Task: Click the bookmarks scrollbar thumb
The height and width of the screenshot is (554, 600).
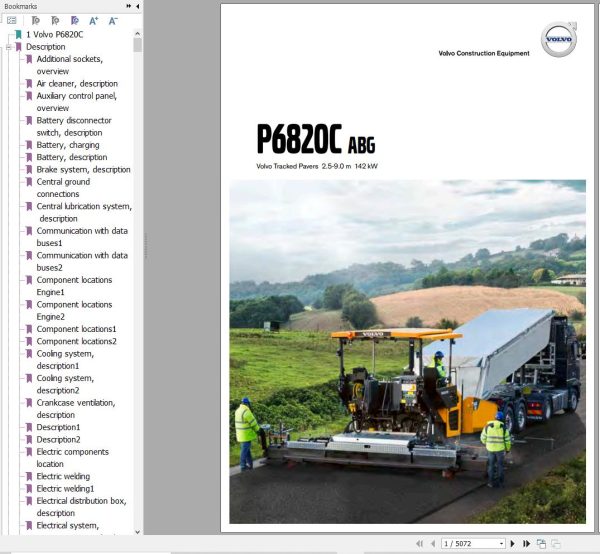Action: click(137, 46)
